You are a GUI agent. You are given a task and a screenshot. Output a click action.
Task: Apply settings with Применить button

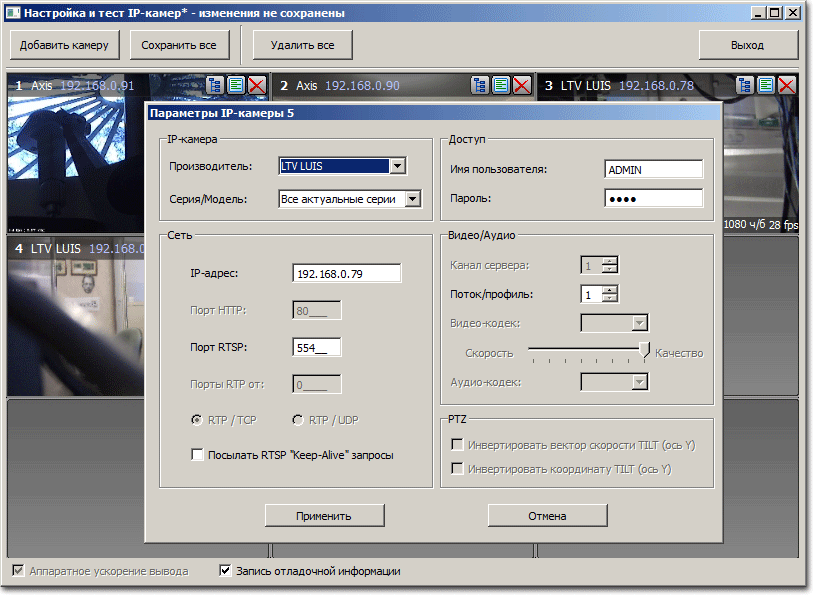coord(324,515)
